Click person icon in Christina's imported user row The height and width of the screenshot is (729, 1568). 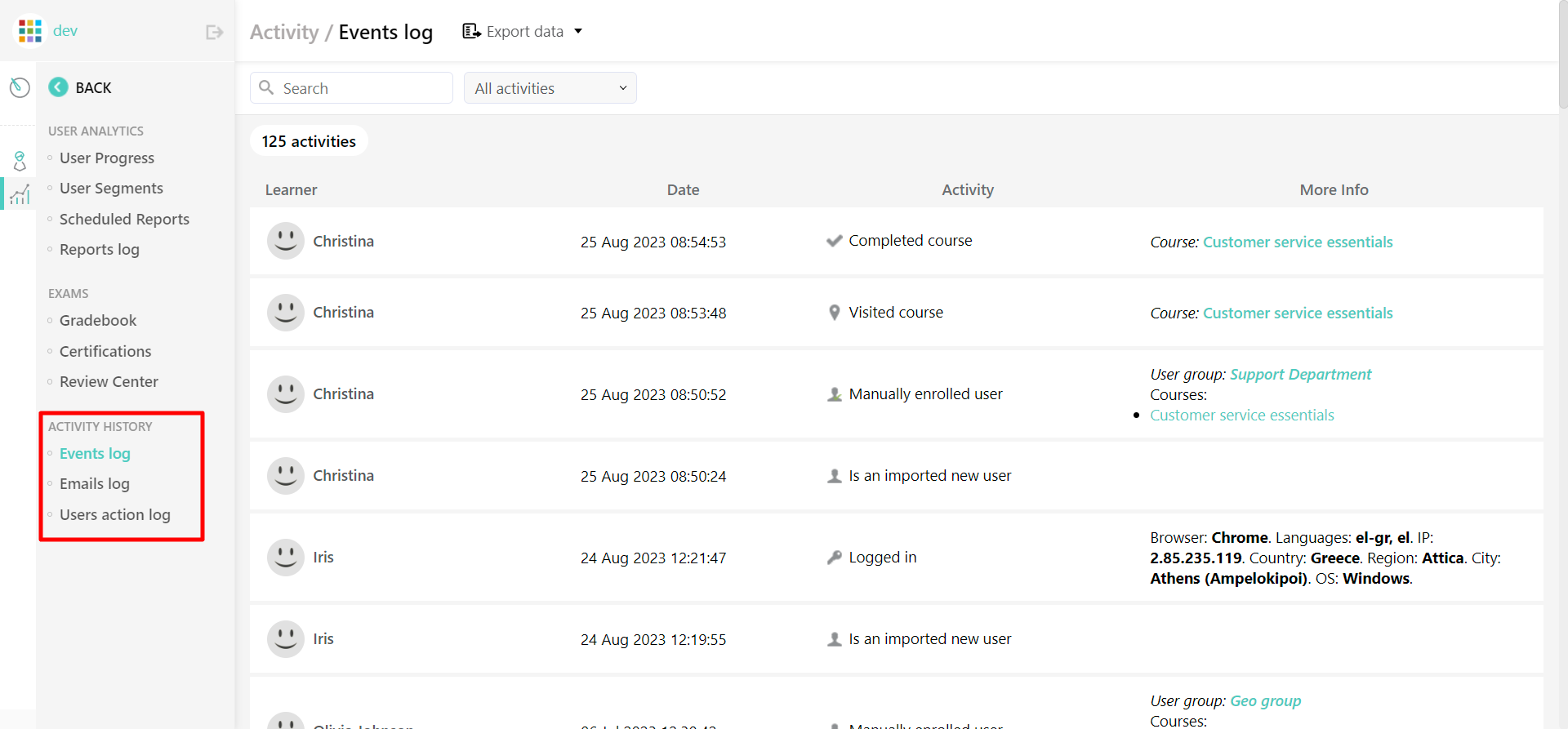834,476
